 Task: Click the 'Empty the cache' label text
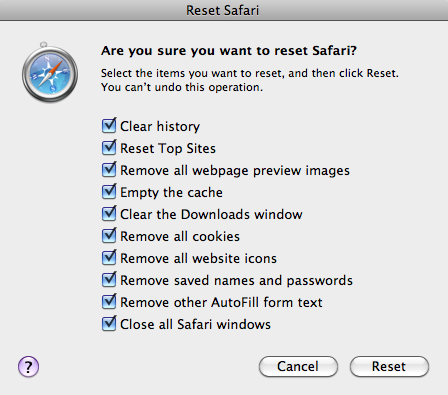[x=171, y=193]
